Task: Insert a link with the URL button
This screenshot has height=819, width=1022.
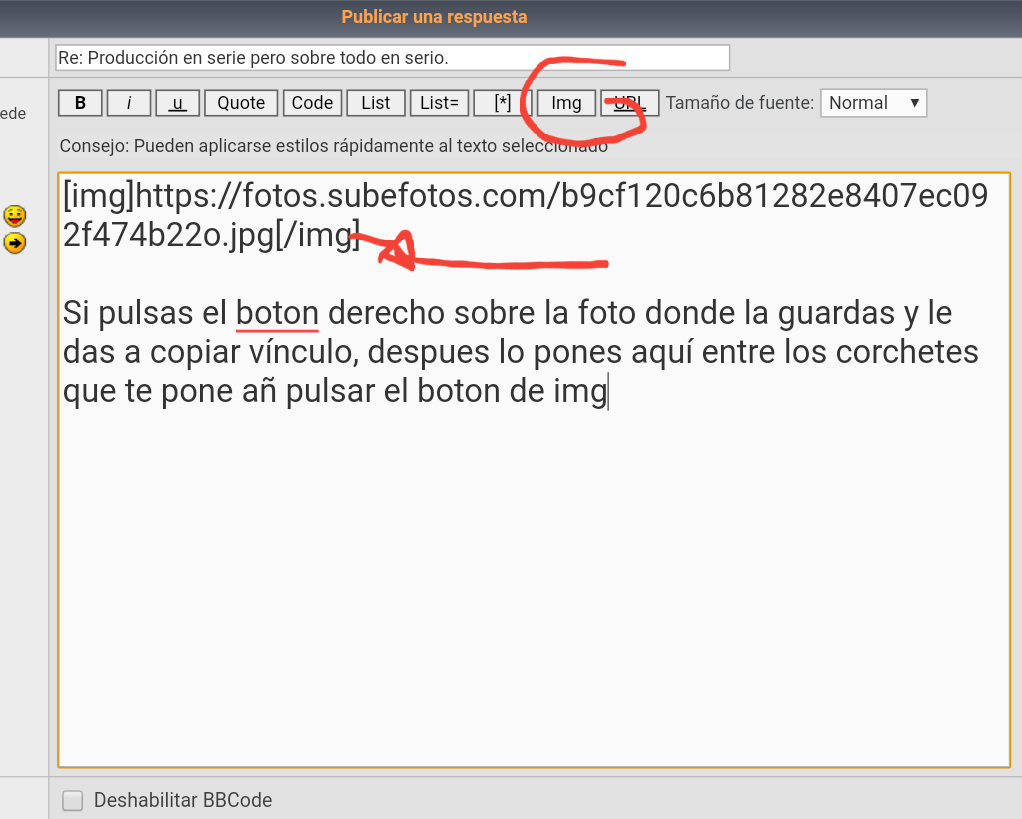Action: [630, 103]
